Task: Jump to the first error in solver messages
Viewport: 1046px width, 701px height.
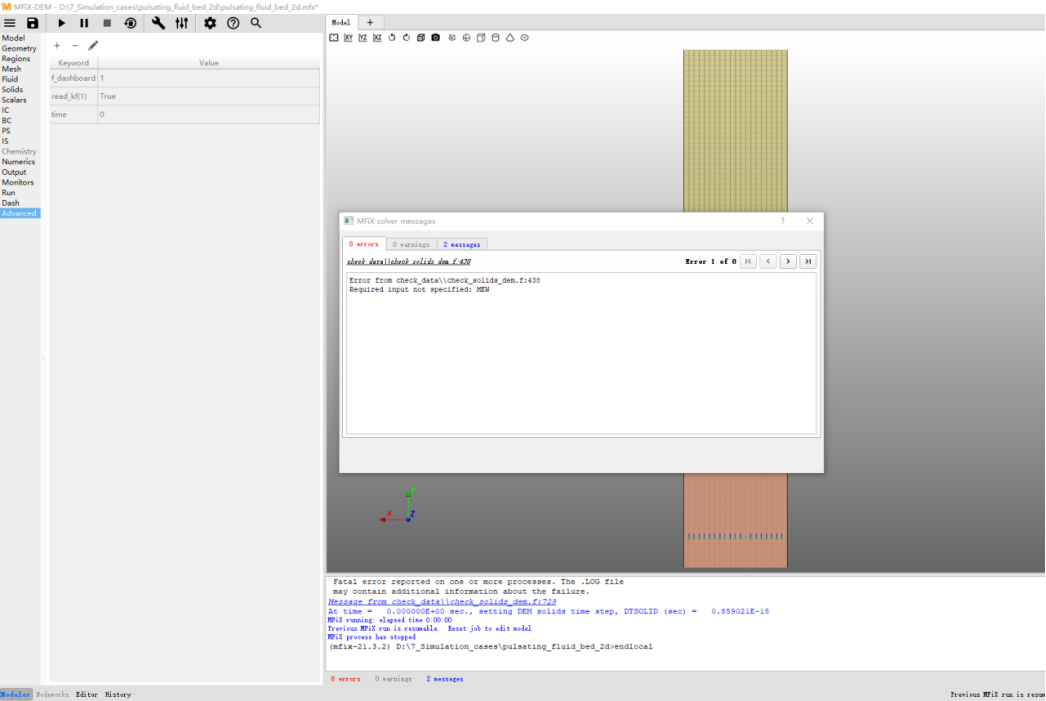Action: pos(748,261)
